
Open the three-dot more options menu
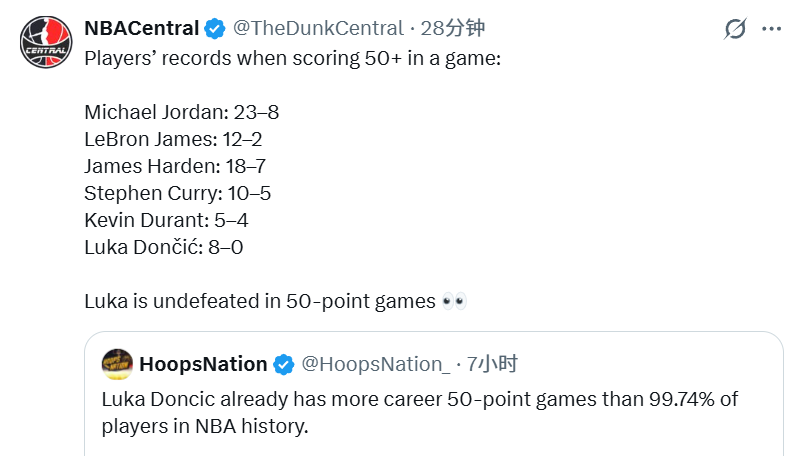(x=771, y=29)
